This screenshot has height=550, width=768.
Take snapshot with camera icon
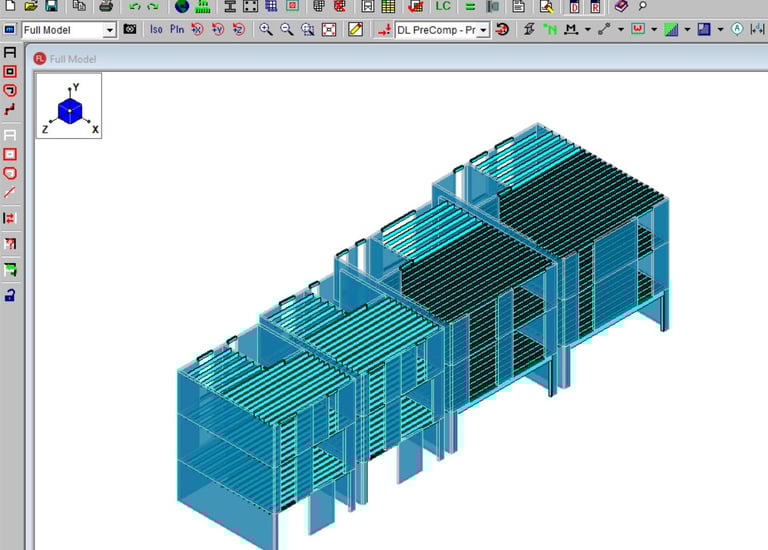click(x=130, y=29)
